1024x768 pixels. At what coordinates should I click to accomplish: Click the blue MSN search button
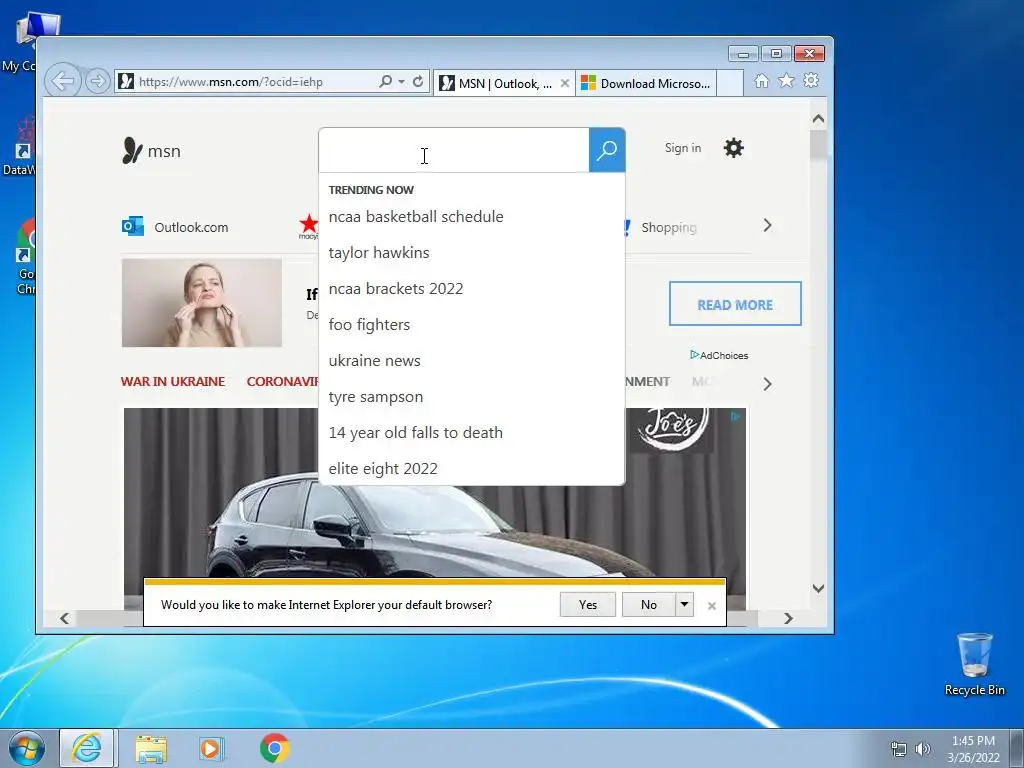(607, 150)
